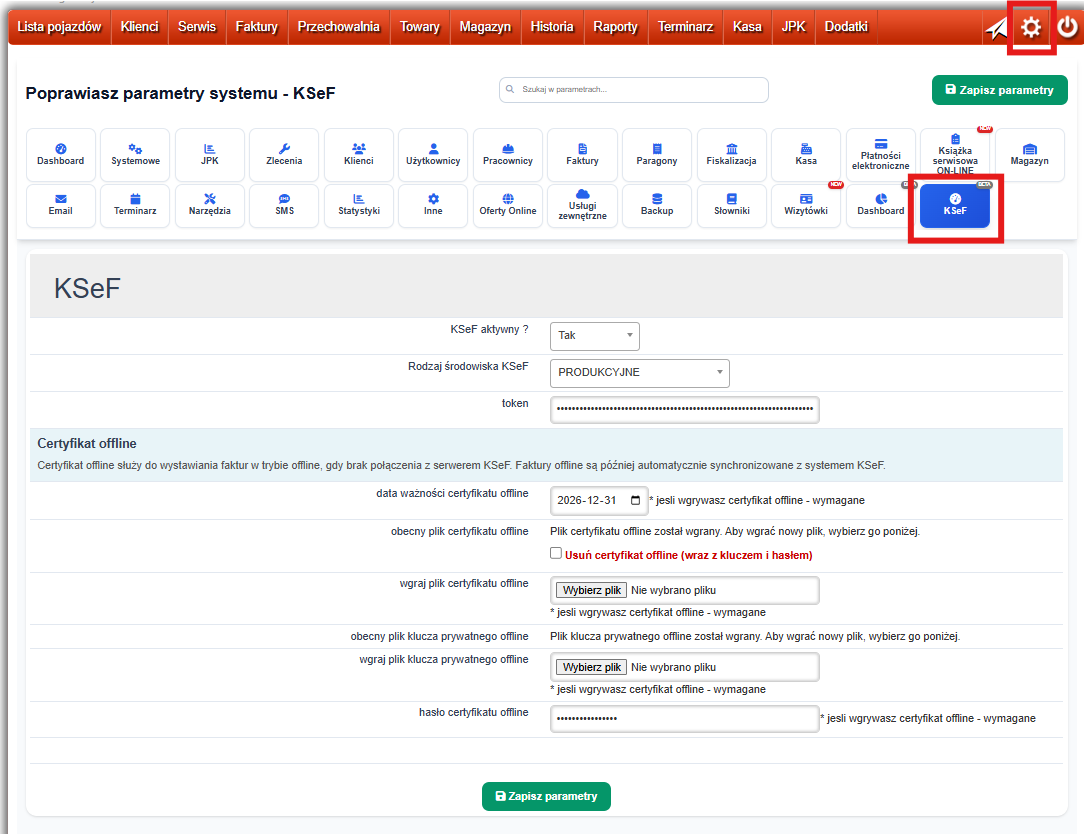Open the Backup parameters tile
1084x834 pixels.
point(657,205)
